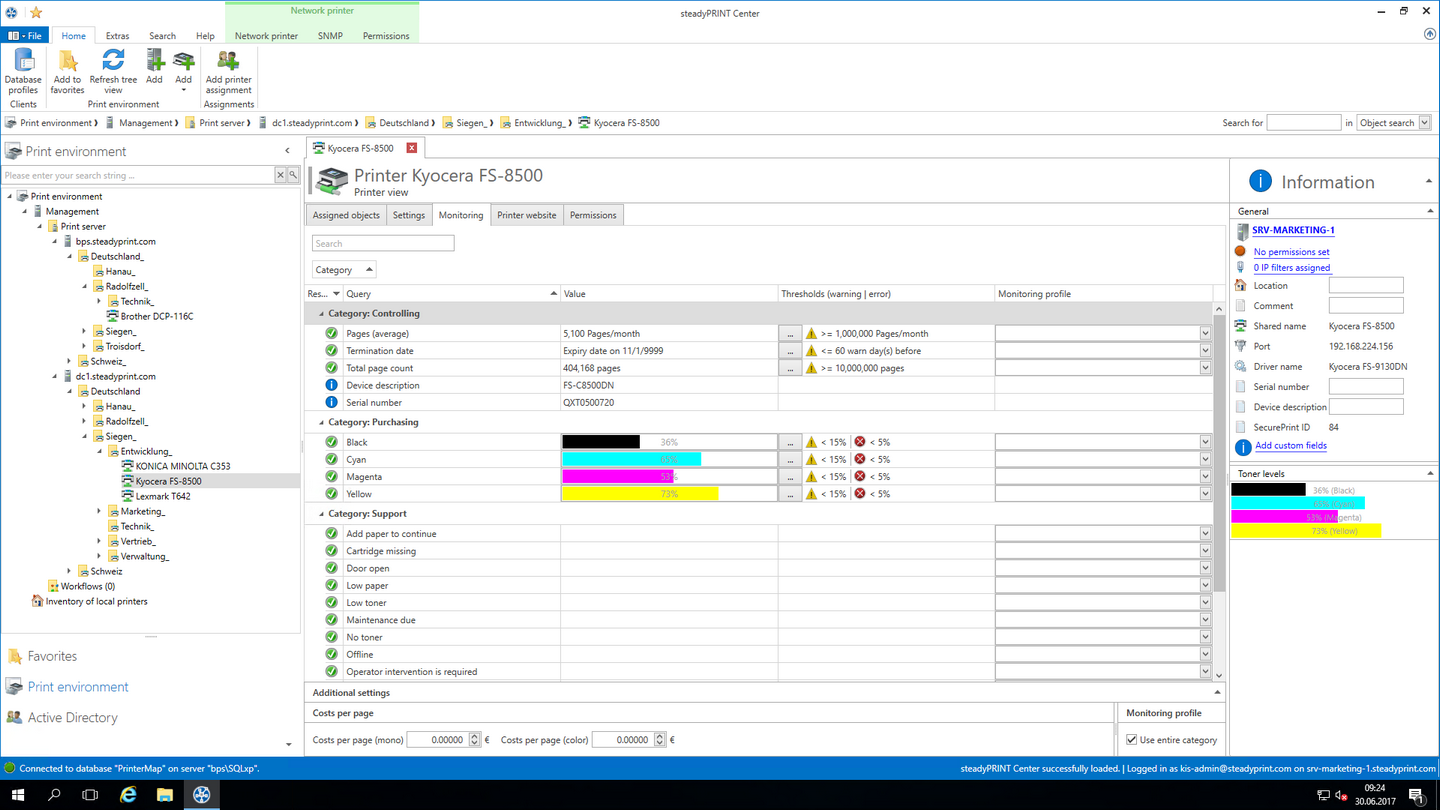Open Windows Start menu

pos(17,795)
